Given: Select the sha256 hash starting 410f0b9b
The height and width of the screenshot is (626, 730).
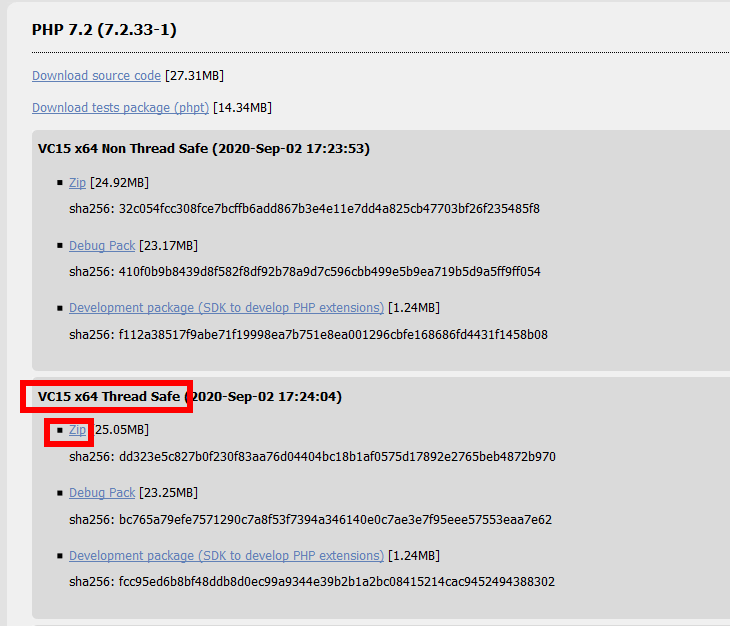Looking at the screenshot, I should (330, 272).
